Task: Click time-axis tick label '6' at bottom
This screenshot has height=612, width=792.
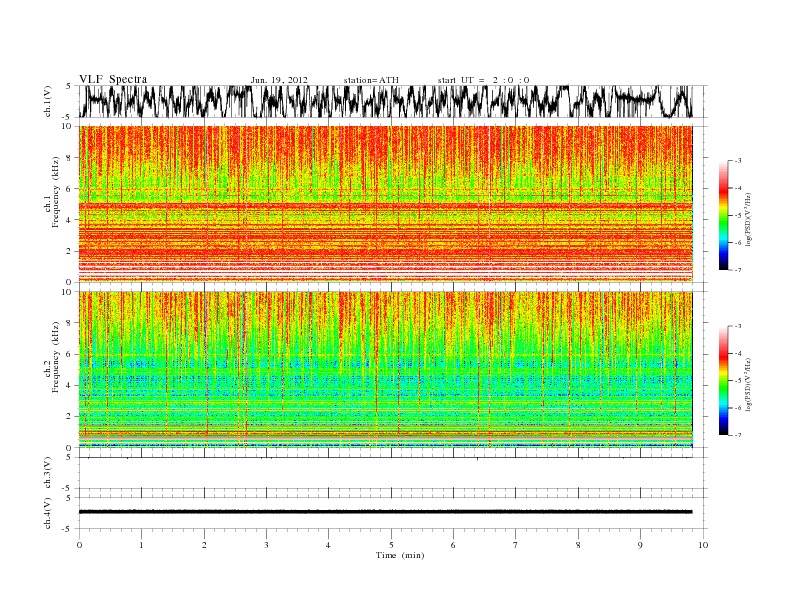Action: (x=453, y=545)
